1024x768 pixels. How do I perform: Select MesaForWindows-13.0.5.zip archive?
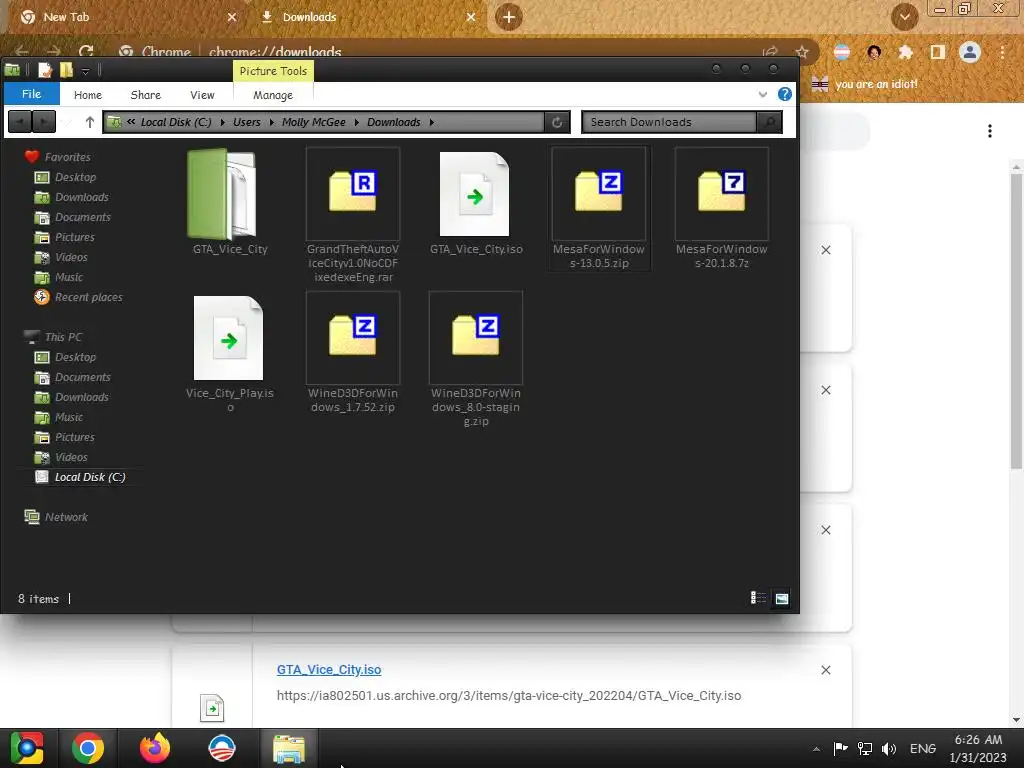599,208
